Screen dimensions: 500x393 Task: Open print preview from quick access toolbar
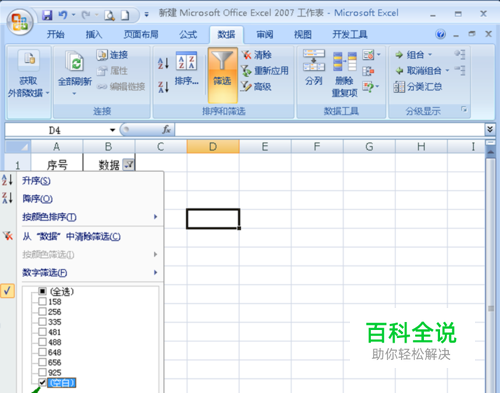pos(109,15)
